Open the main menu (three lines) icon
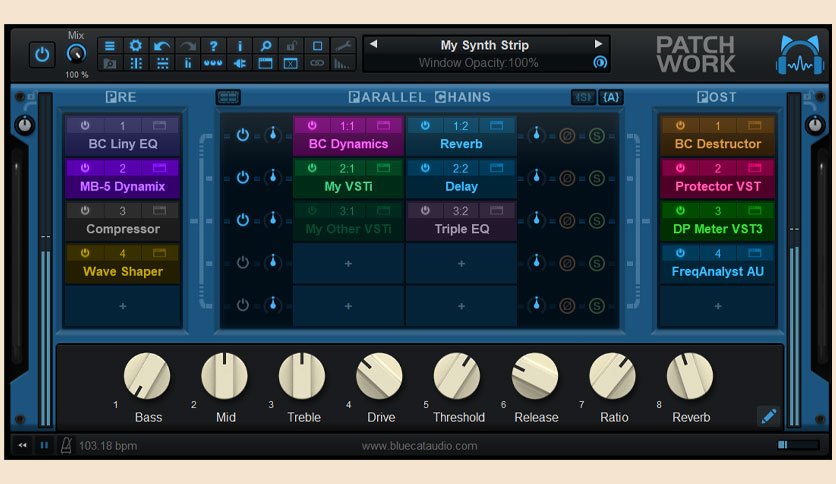Image resolution: width=836 pixels, height=484 pixels. (x=110, y=46)
